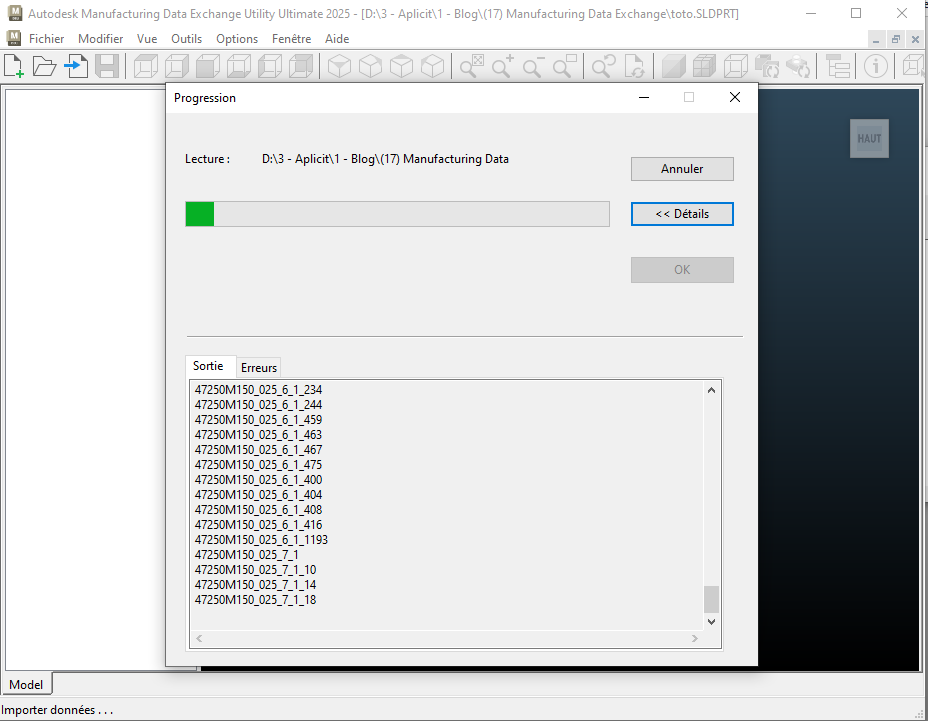This screenshot has height=721, width=928.
Task: Click the output list scroll up arrow
Action: pyautogui.click(x=712, y=390)
